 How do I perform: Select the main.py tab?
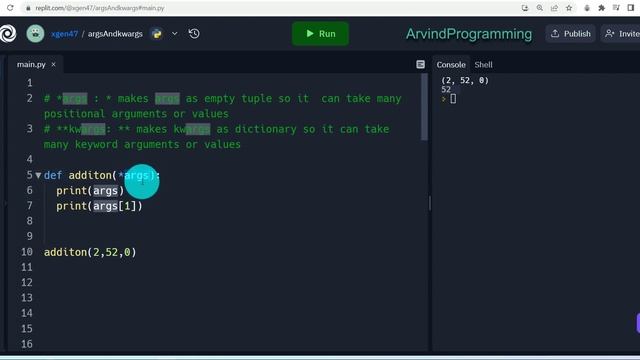[x=31, y=64]
